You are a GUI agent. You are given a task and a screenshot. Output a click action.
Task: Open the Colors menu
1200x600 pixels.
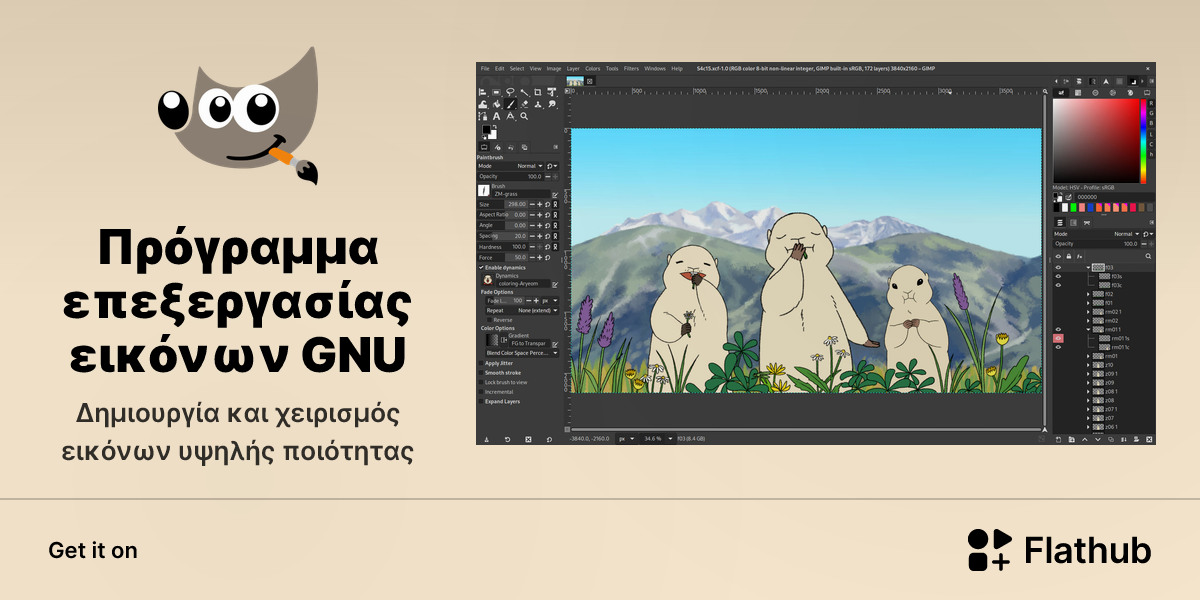click(593, 68)
